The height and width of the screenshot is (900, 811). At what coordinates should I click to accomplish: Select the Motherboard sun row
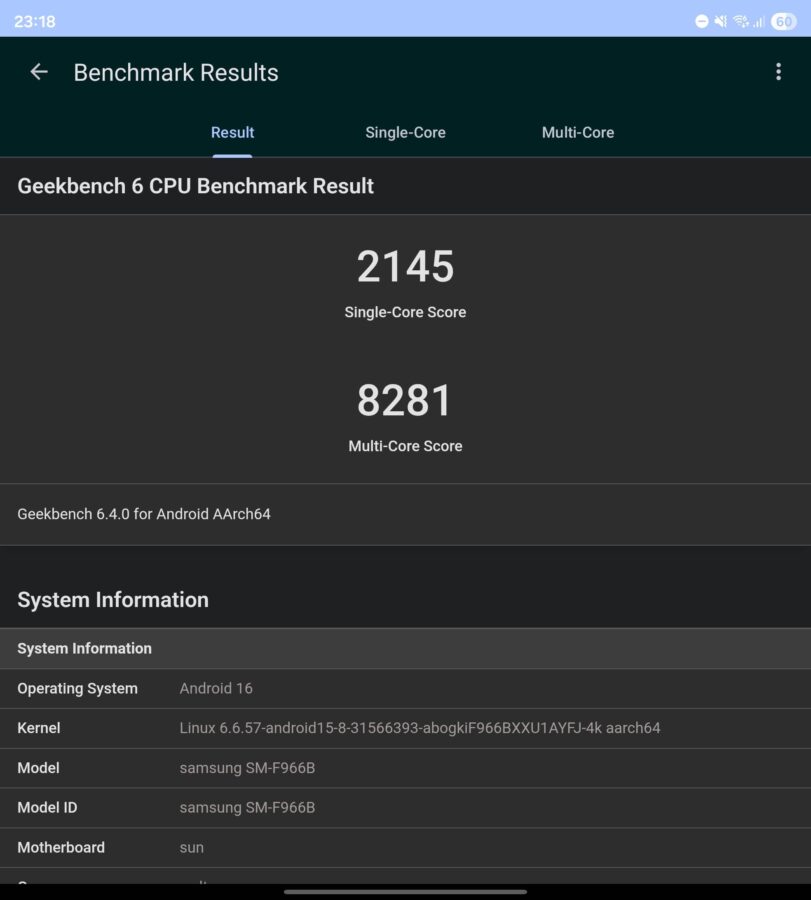[405, 847]
